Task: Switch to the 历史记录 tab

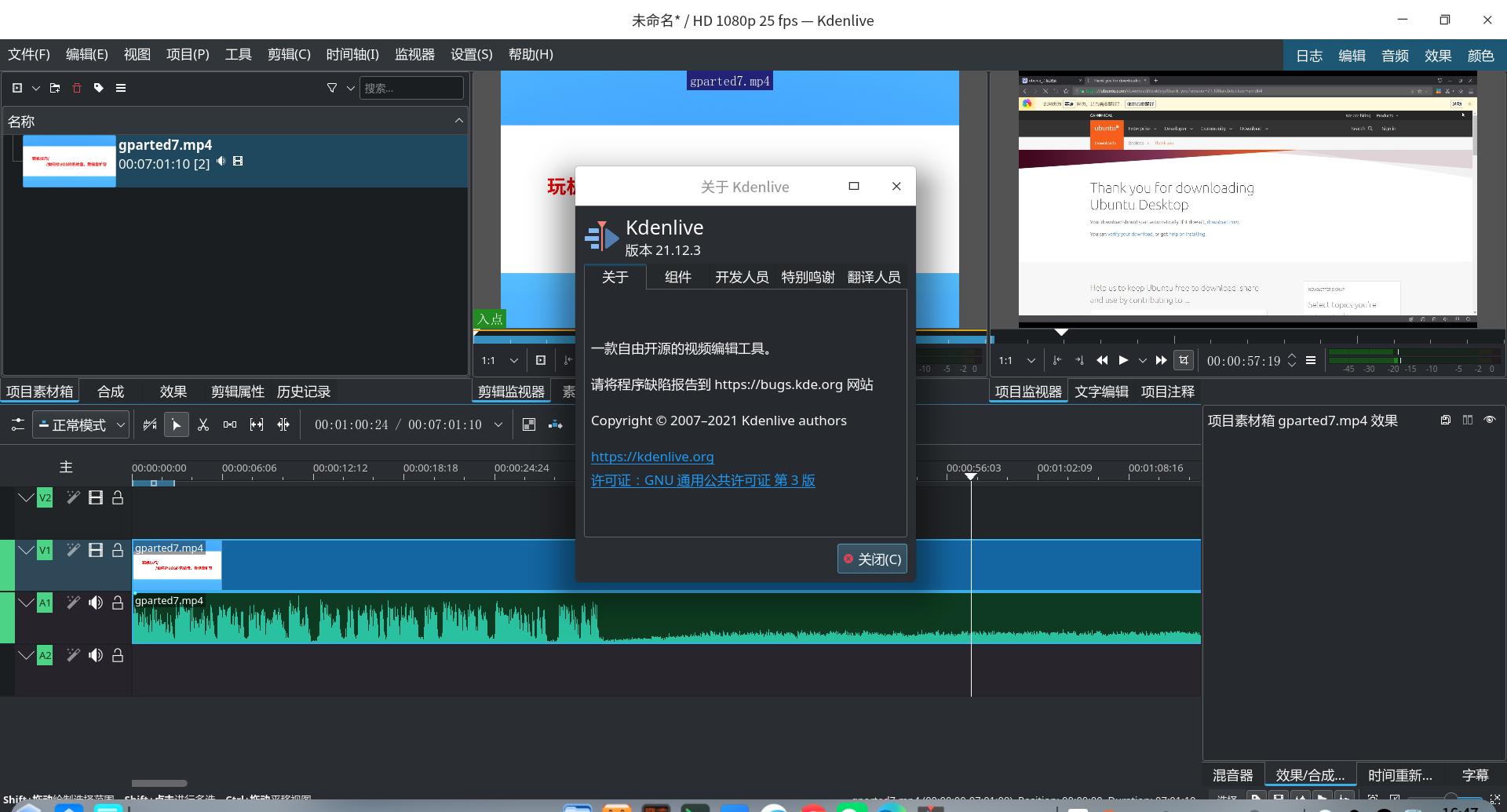Action: tap(304, 391)
